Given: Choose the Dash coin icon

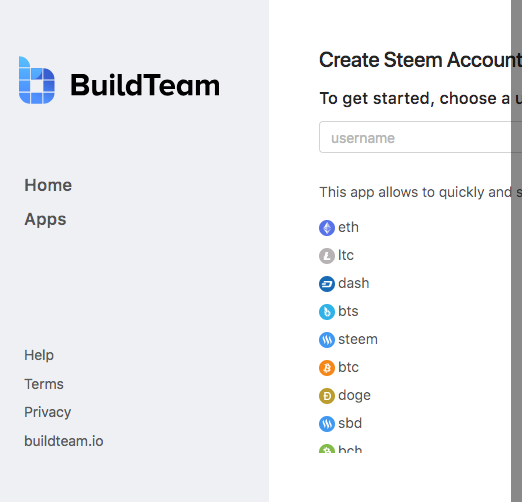Looking at the screenshot, I should click(x=327, y=284).
